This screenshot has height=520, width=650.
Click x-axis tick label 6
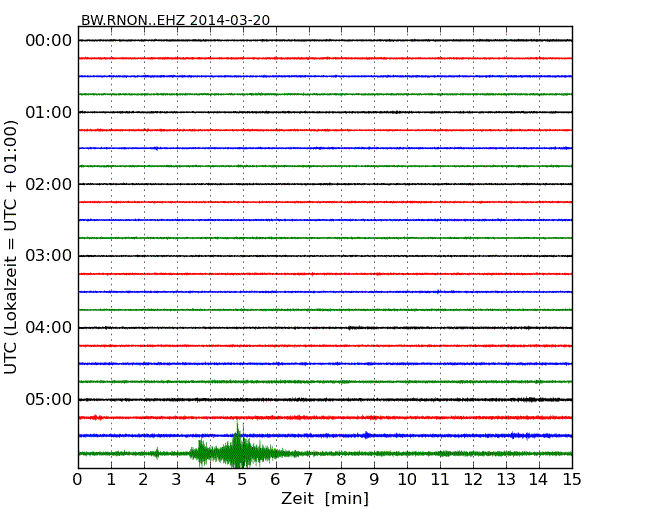[x=275, y=480]
